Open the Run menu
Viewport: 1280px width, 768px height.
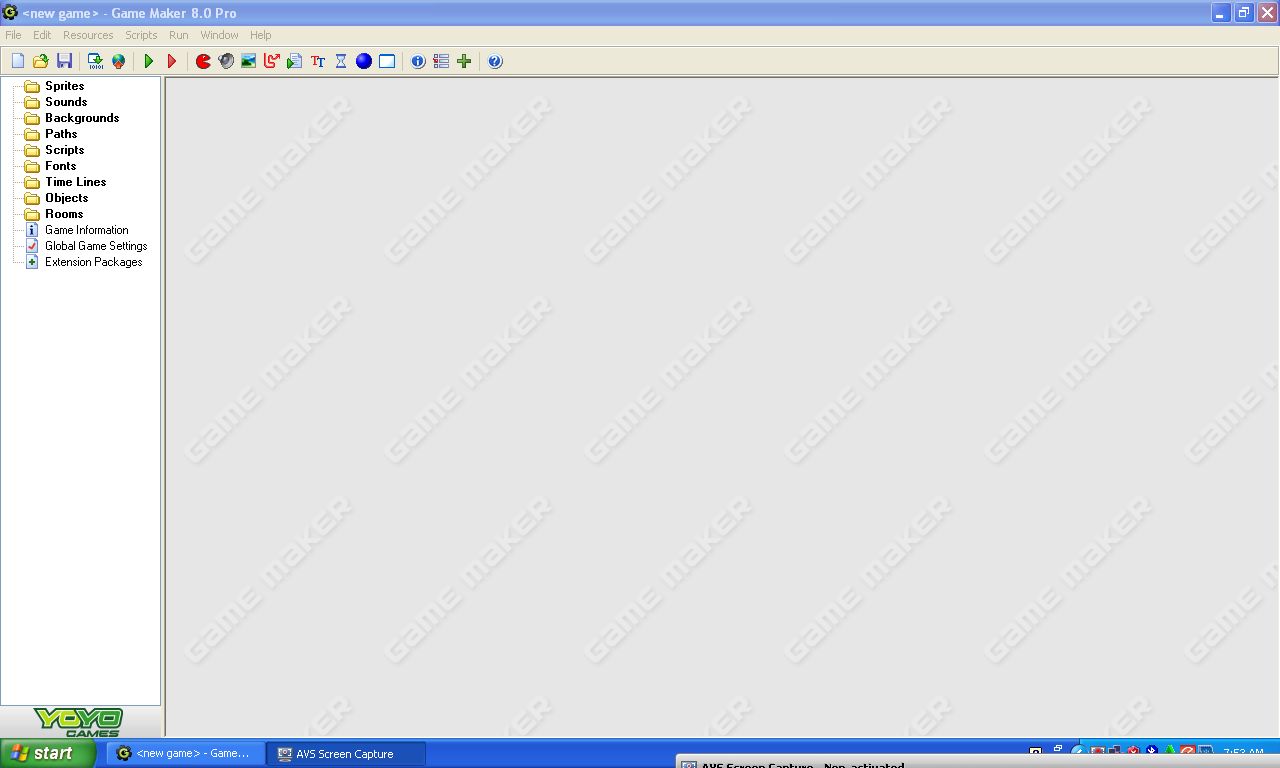pos(178,34)
